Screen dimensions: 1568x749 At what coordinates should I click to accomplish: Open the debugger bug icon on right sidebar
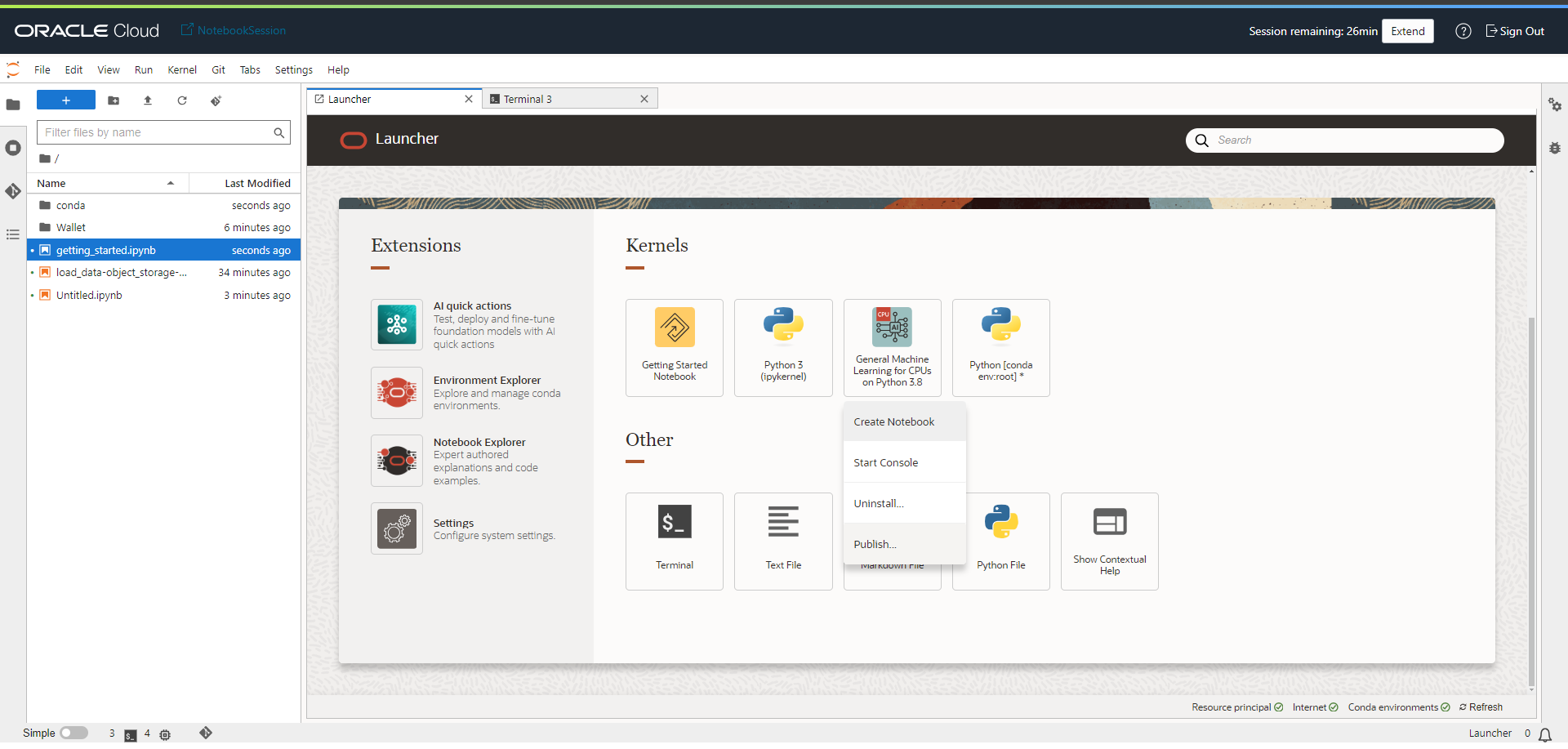[1555, 148]
